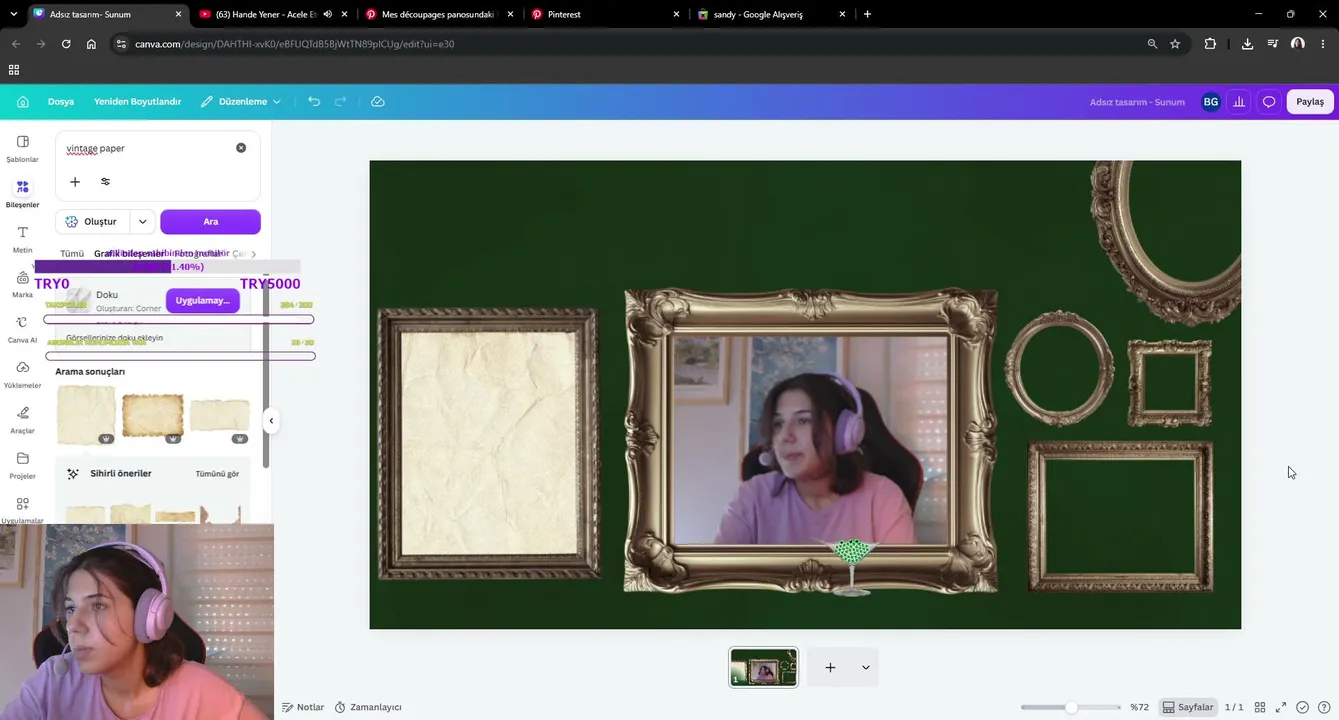
Task: Reload the page in the browser
Action: coord(66,44)
